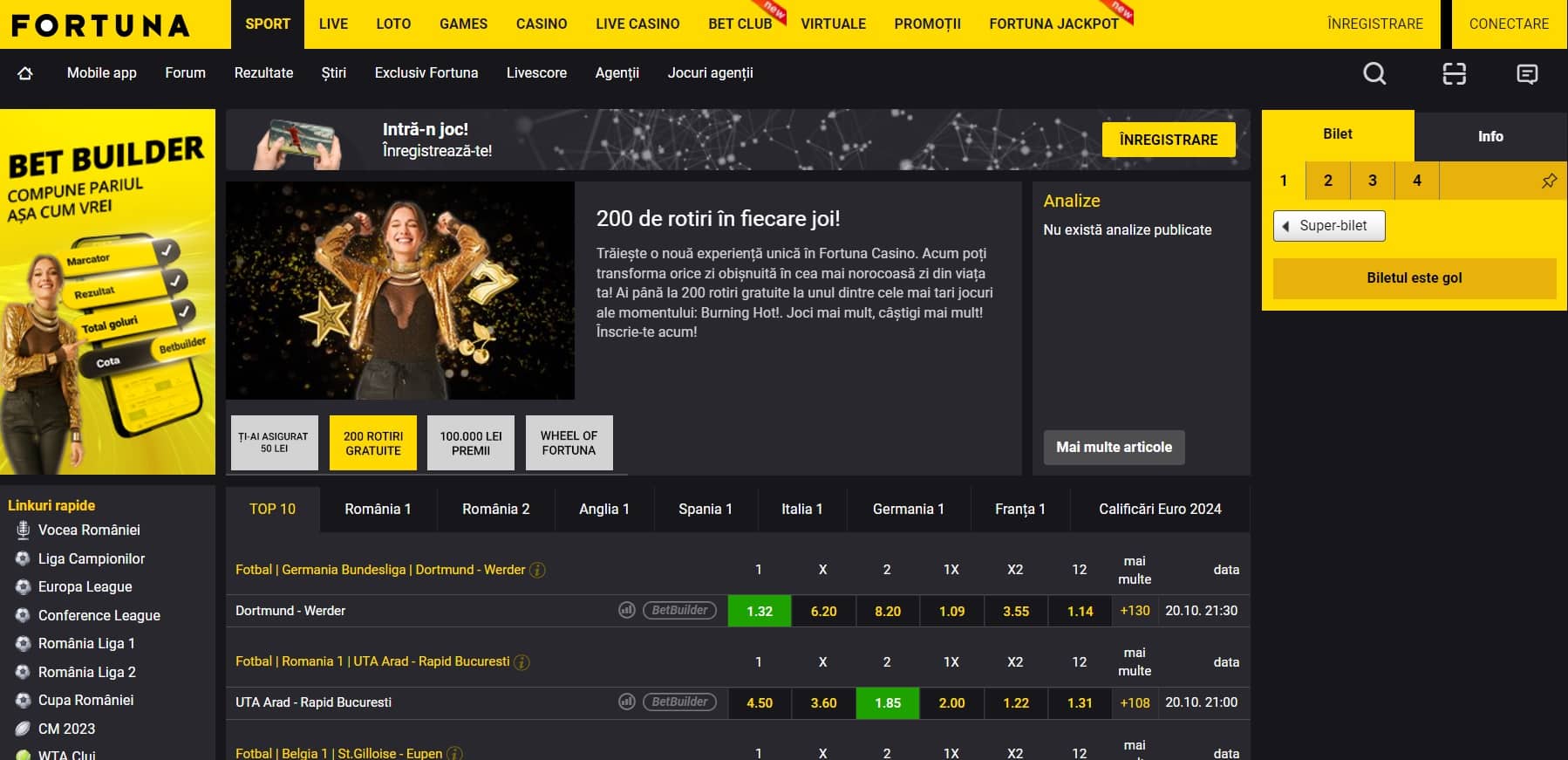Expand +108 more markets for UTA Arad
Viewport: 1568px width, 760px height.
click(x=1135, y=703)
